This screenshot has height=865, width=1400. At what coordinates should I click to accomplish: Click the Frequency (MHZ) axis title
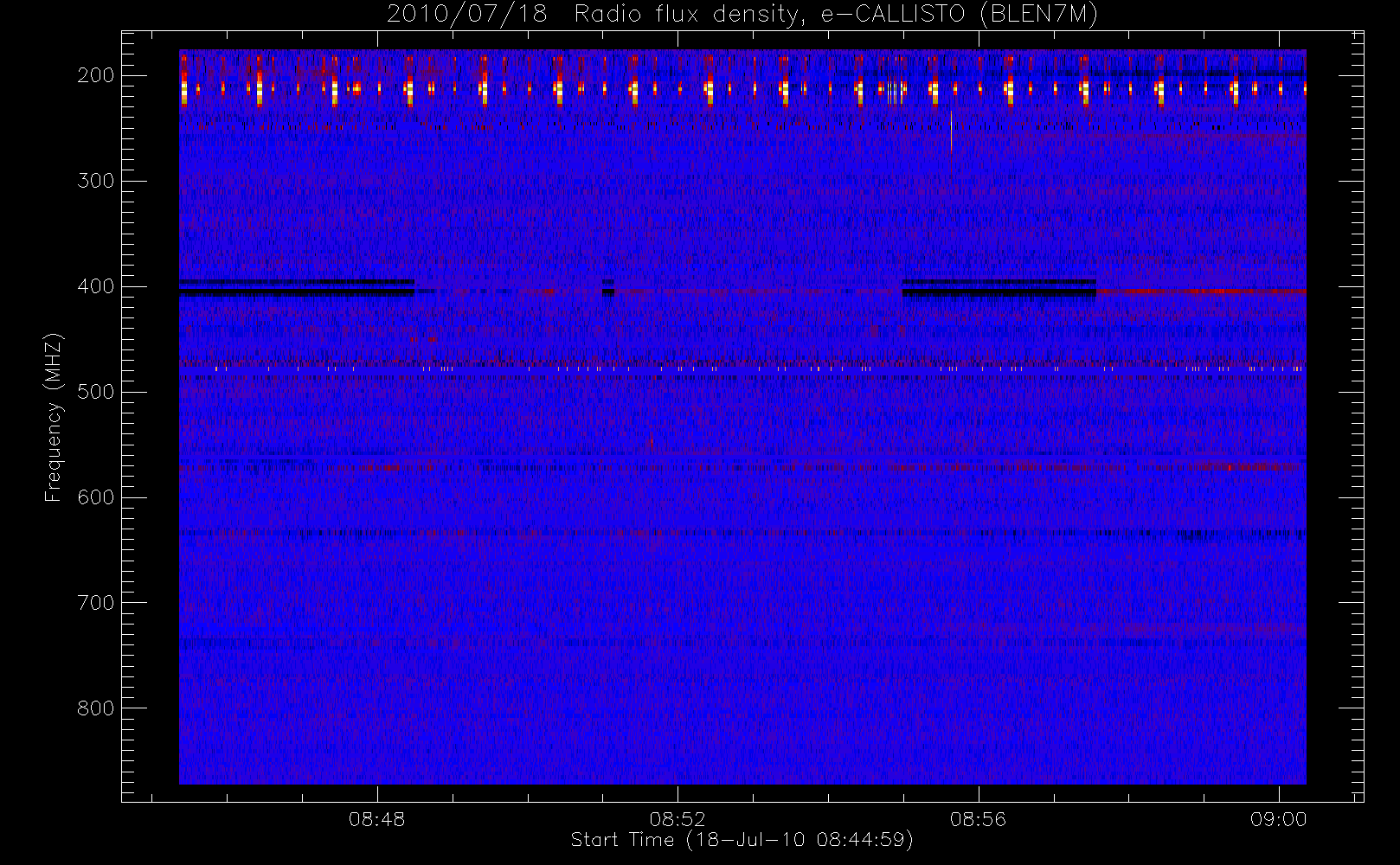coord(54,416)
